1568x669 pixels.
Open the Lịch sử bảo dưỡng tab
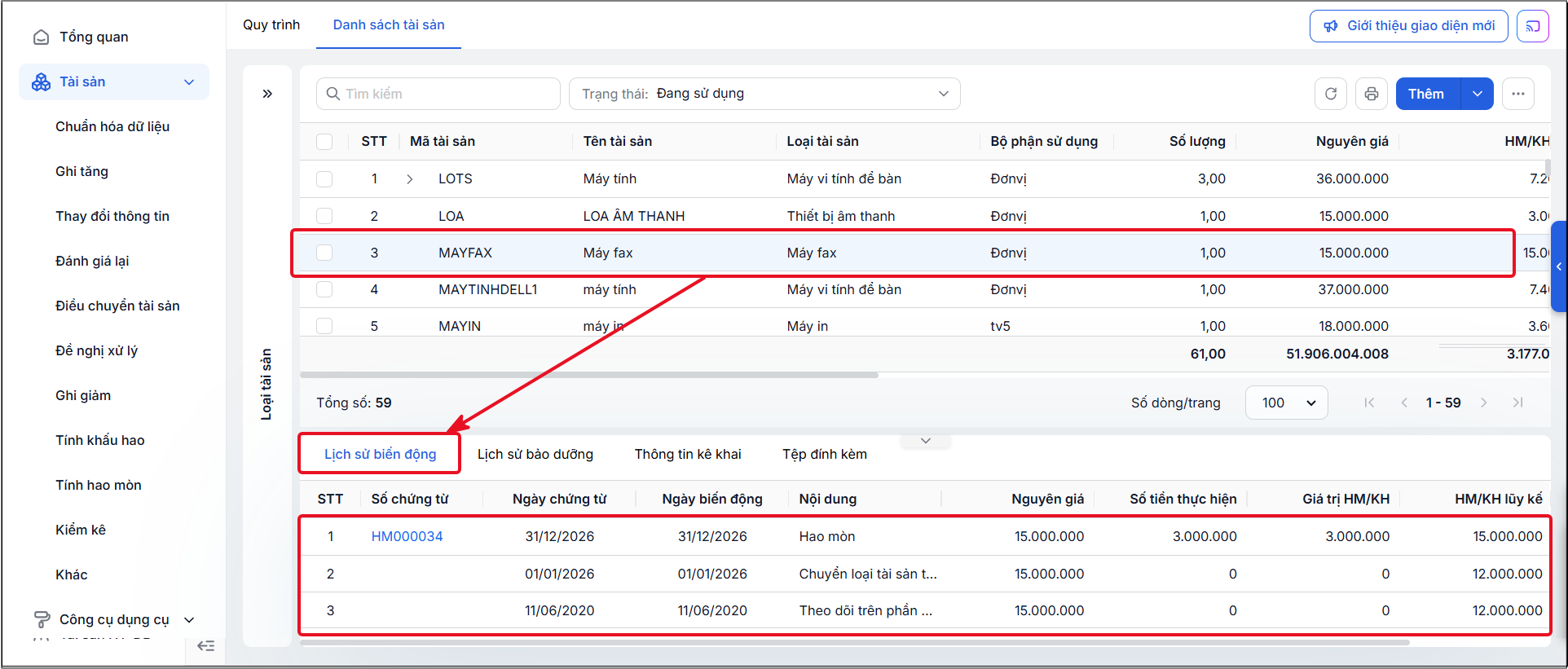pyautogui.click(x=535, y=454)
